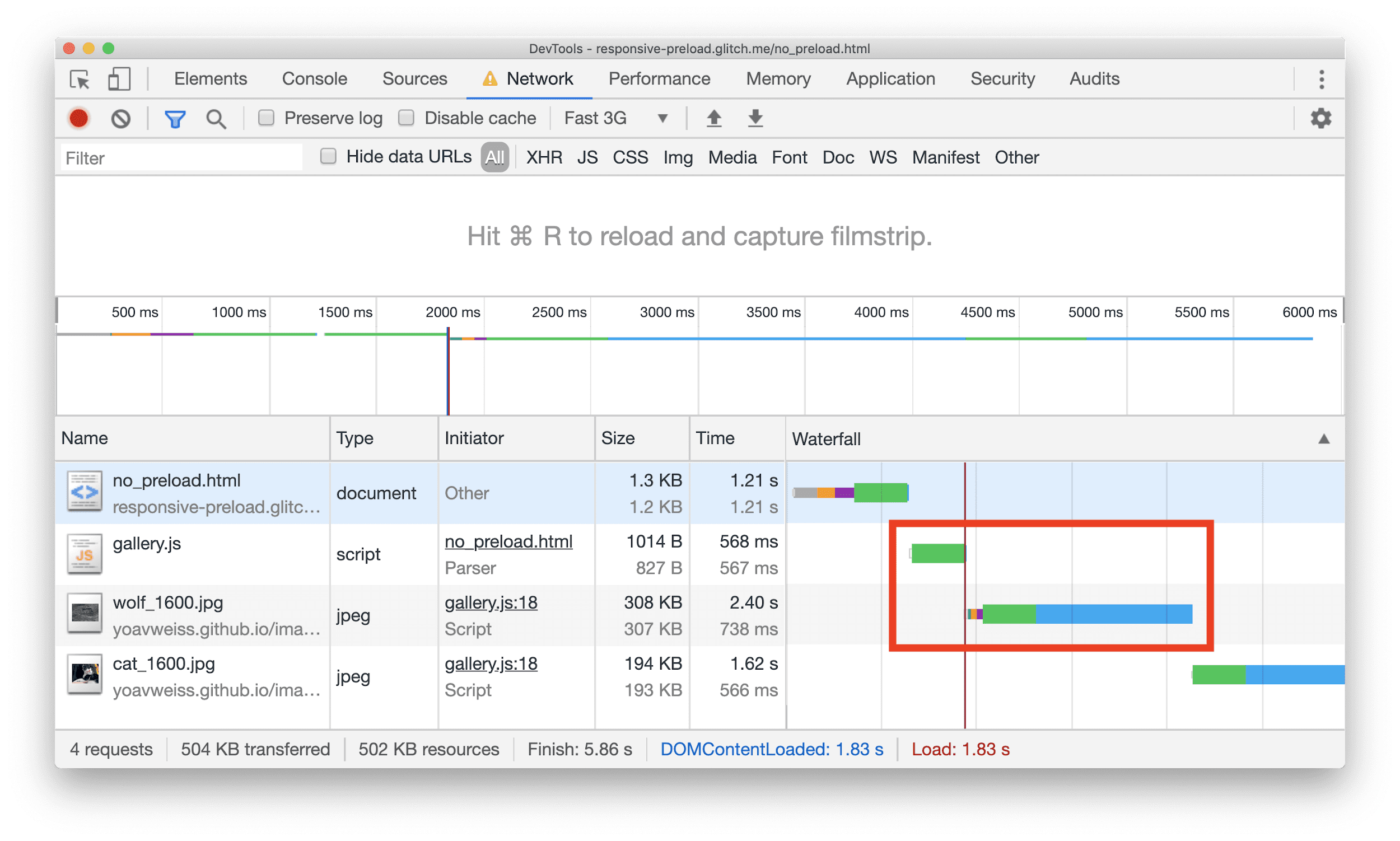Click the DevTools settings gear icon

(1321, 118)
